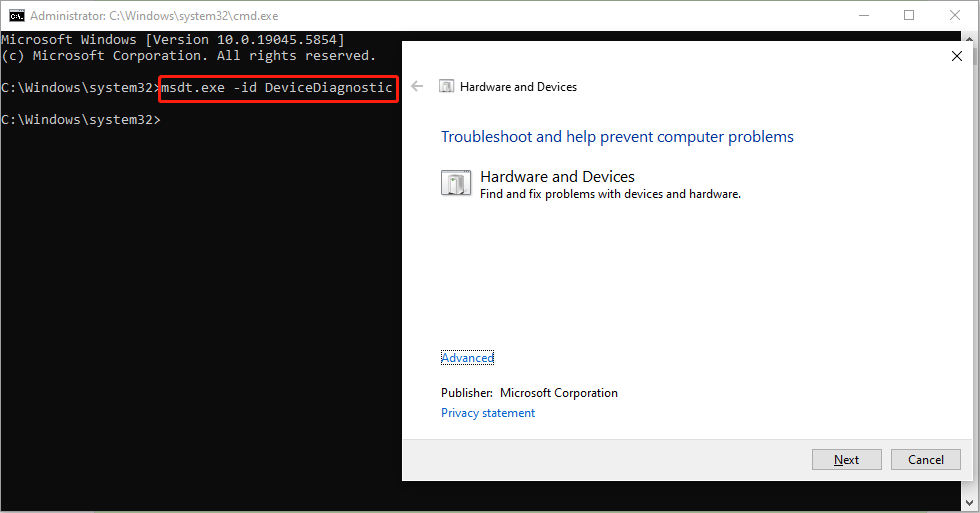Click the cmd.exe icon in title bar

click(16, 15)
